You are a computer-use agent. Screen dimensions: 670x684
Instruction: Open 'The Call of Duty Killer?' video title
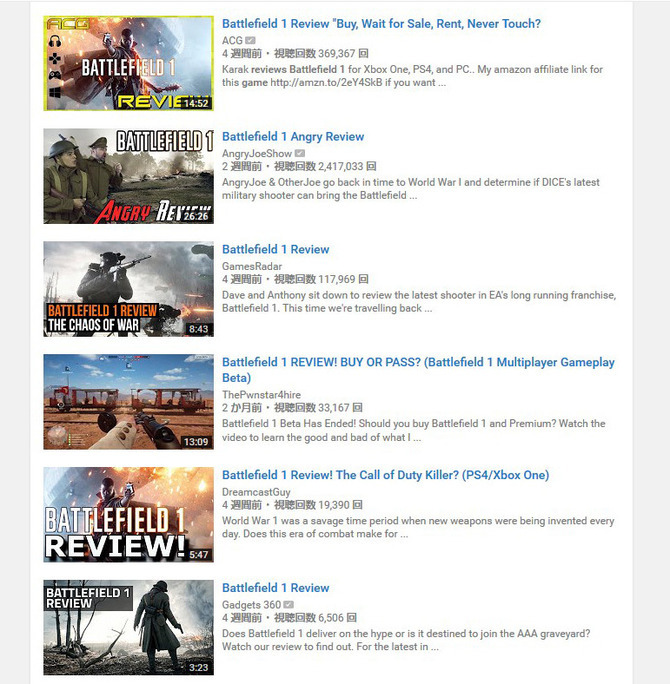[x=386, y=475]
